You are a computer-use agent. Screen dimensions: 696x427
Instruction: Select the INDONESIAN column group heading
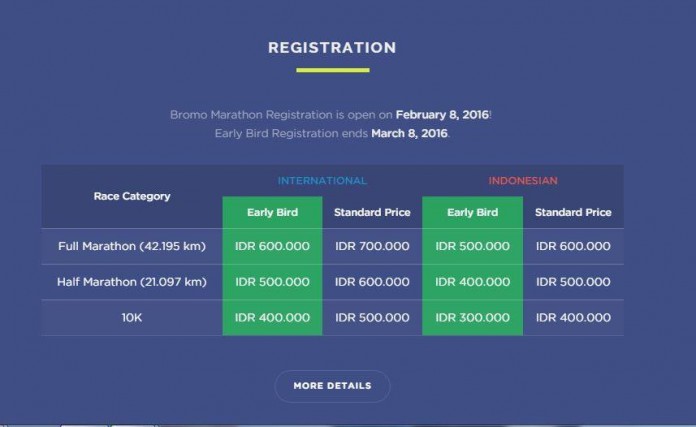(x=523, y=181)
